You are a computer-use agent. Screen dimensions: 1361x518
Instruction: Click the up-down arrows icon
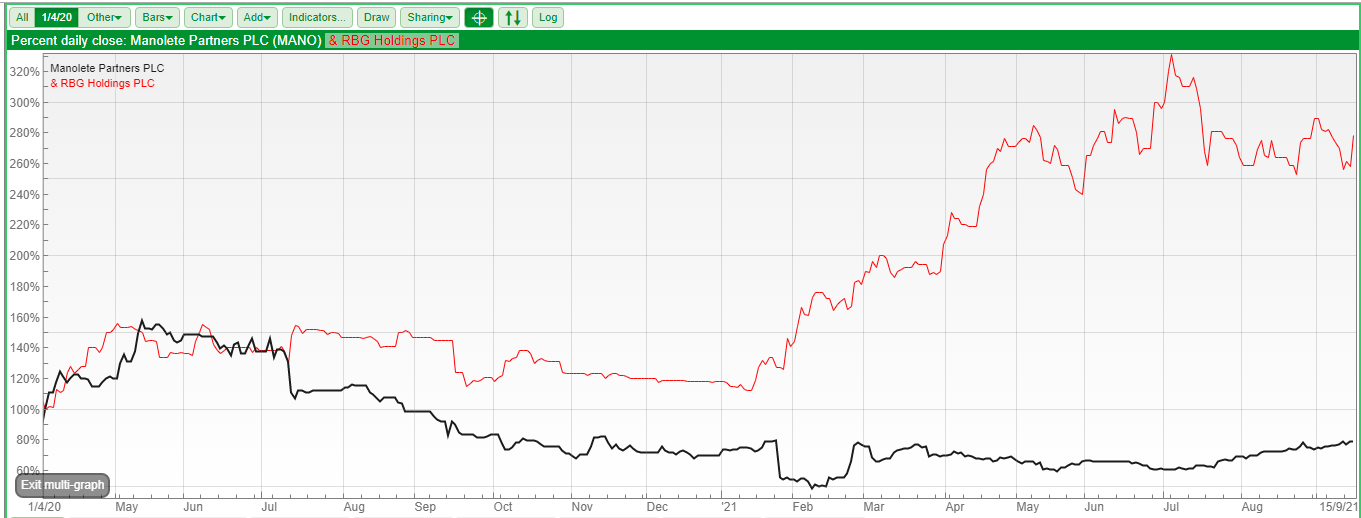tap(512, 17)
